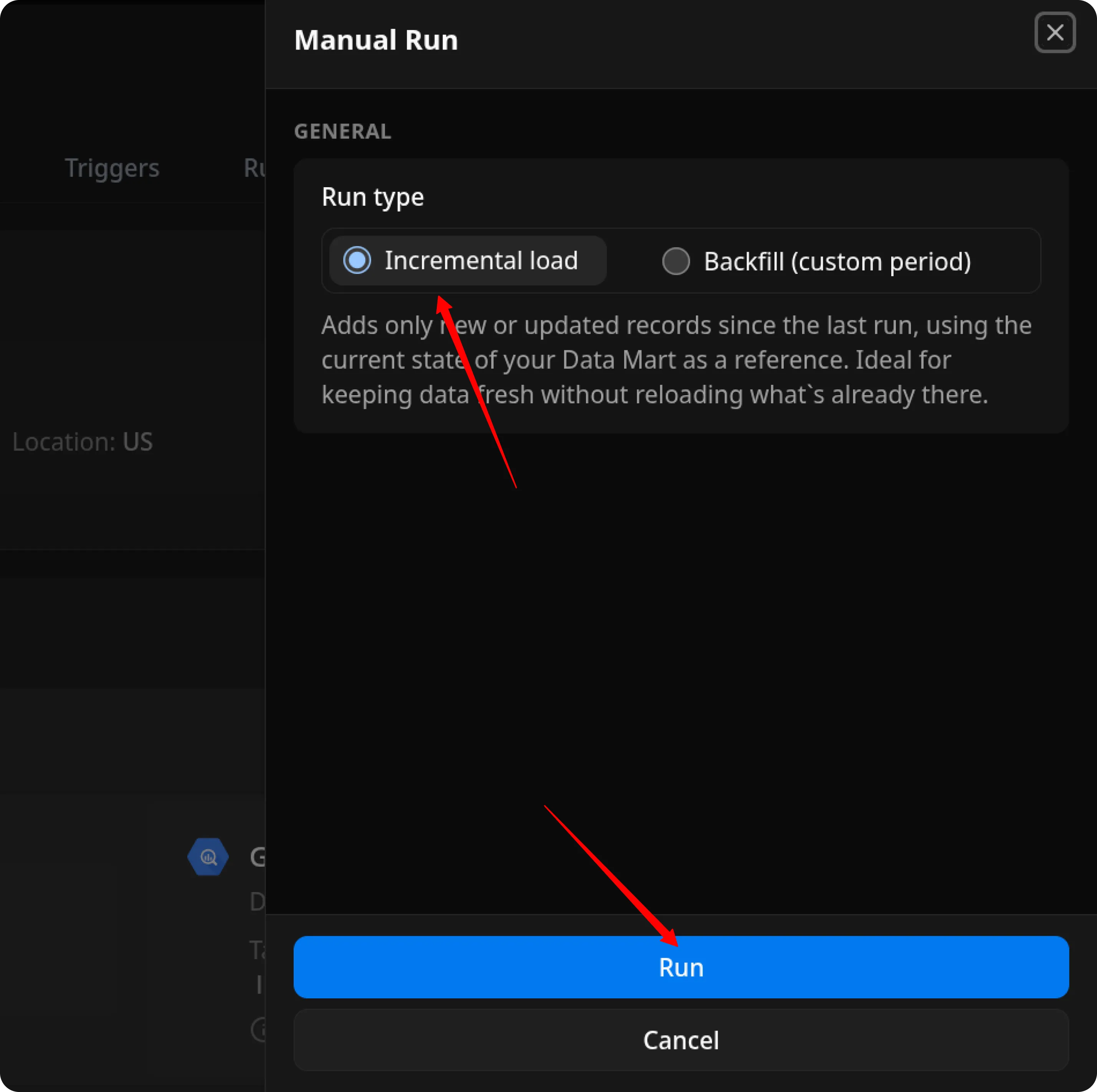Close the Manual Run dialog with the X

(x=1054, y=32)
